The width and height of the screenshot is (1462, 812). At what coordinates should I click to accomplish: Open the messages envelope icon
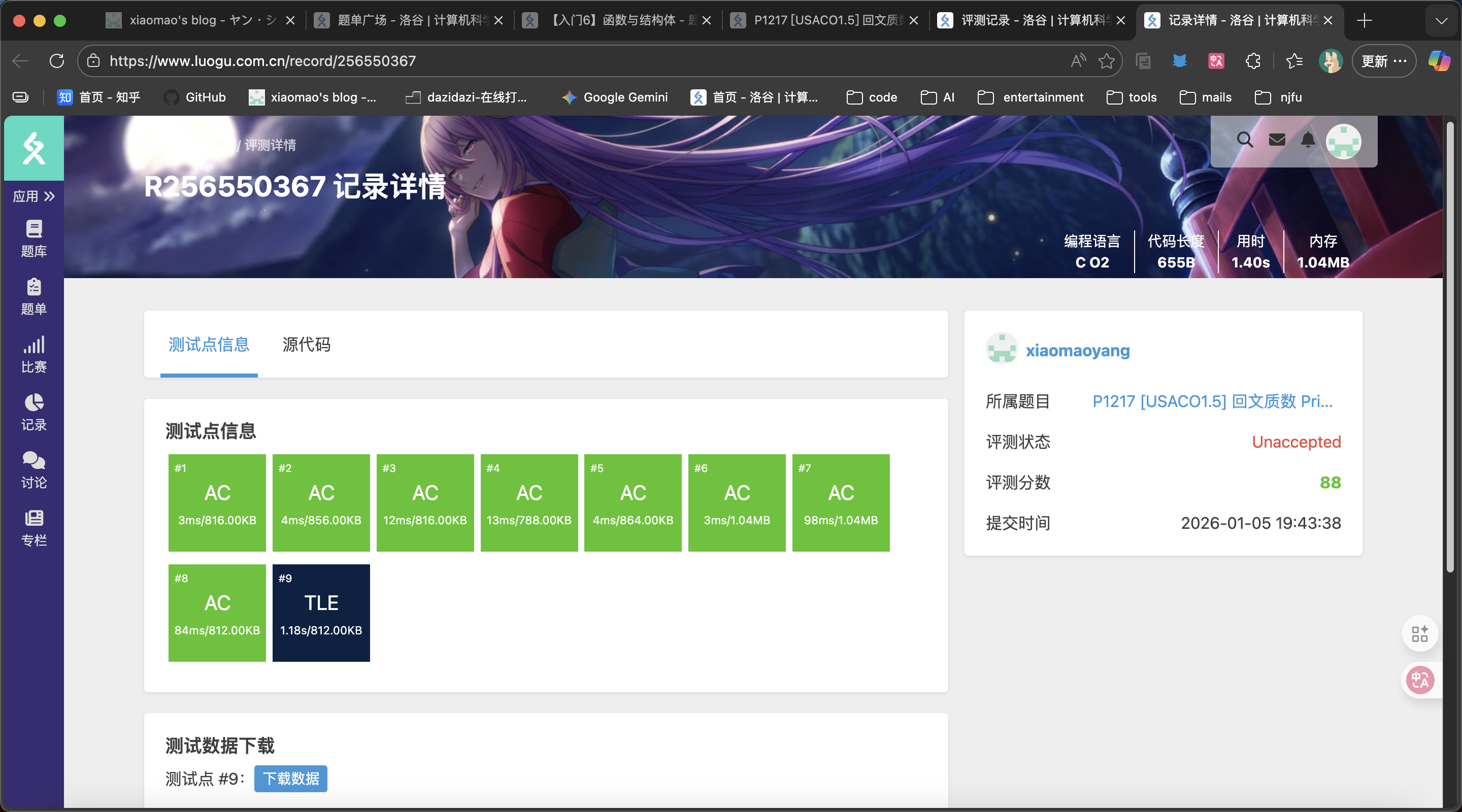1277,140
